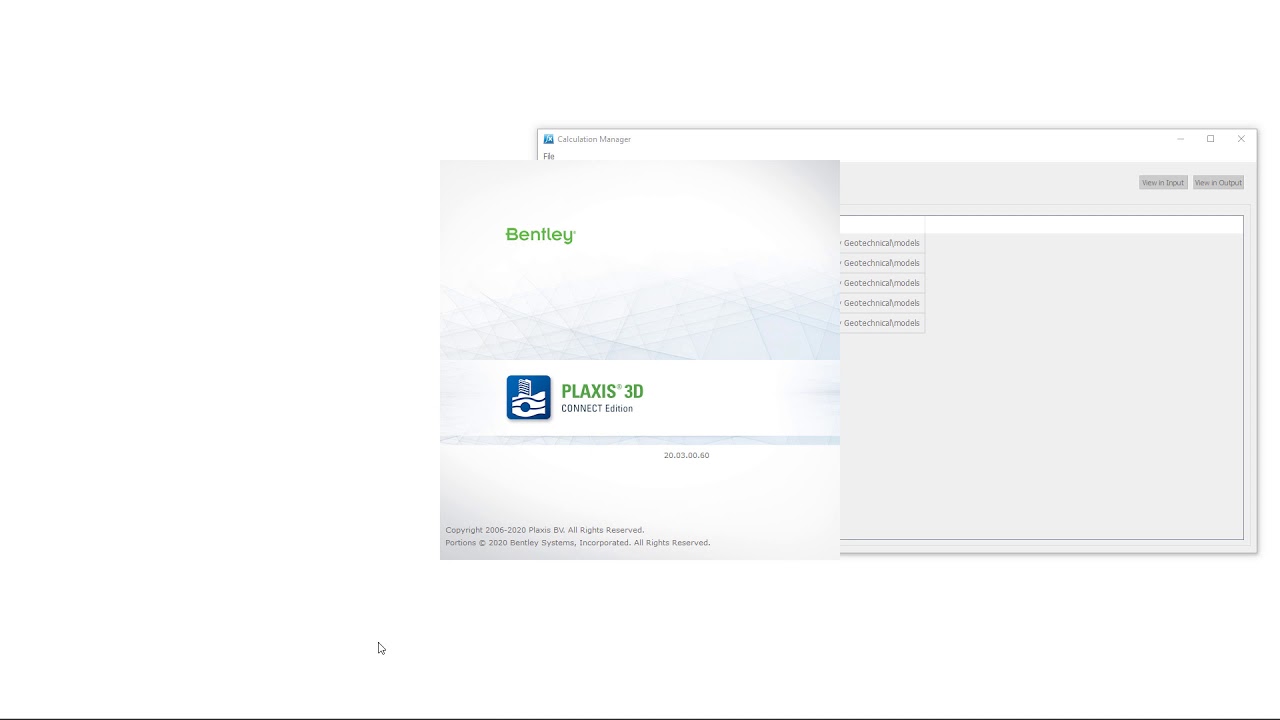The width and height of the screenshot is (1280, 720).
Task: Click the version number 20.03.00.60
Action: pos(686,455)
